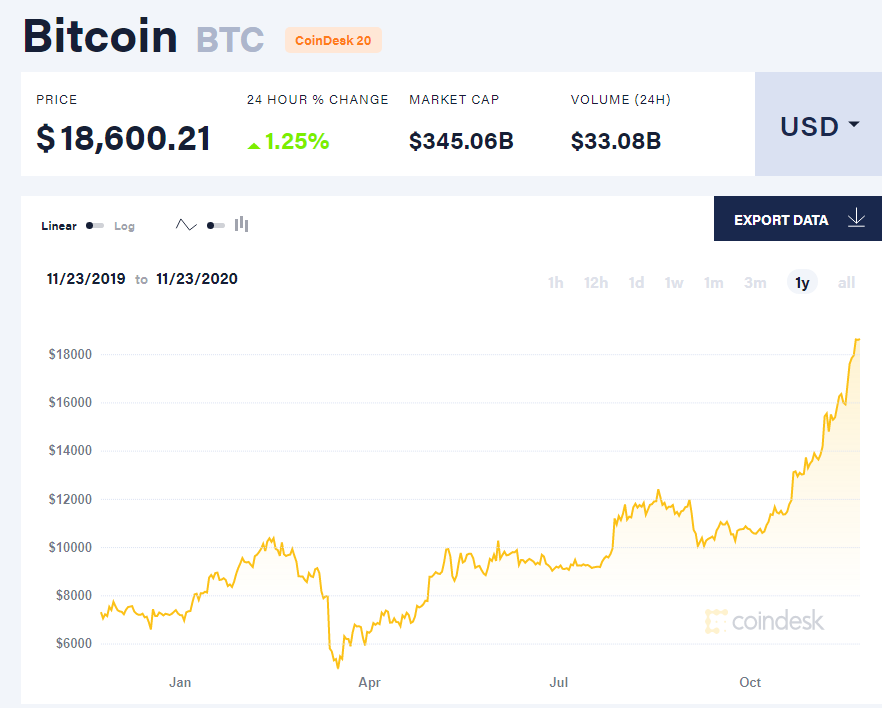Click the Coindesk watermark logo
Viewport: 882px width, 708px height.
point(764,621)
